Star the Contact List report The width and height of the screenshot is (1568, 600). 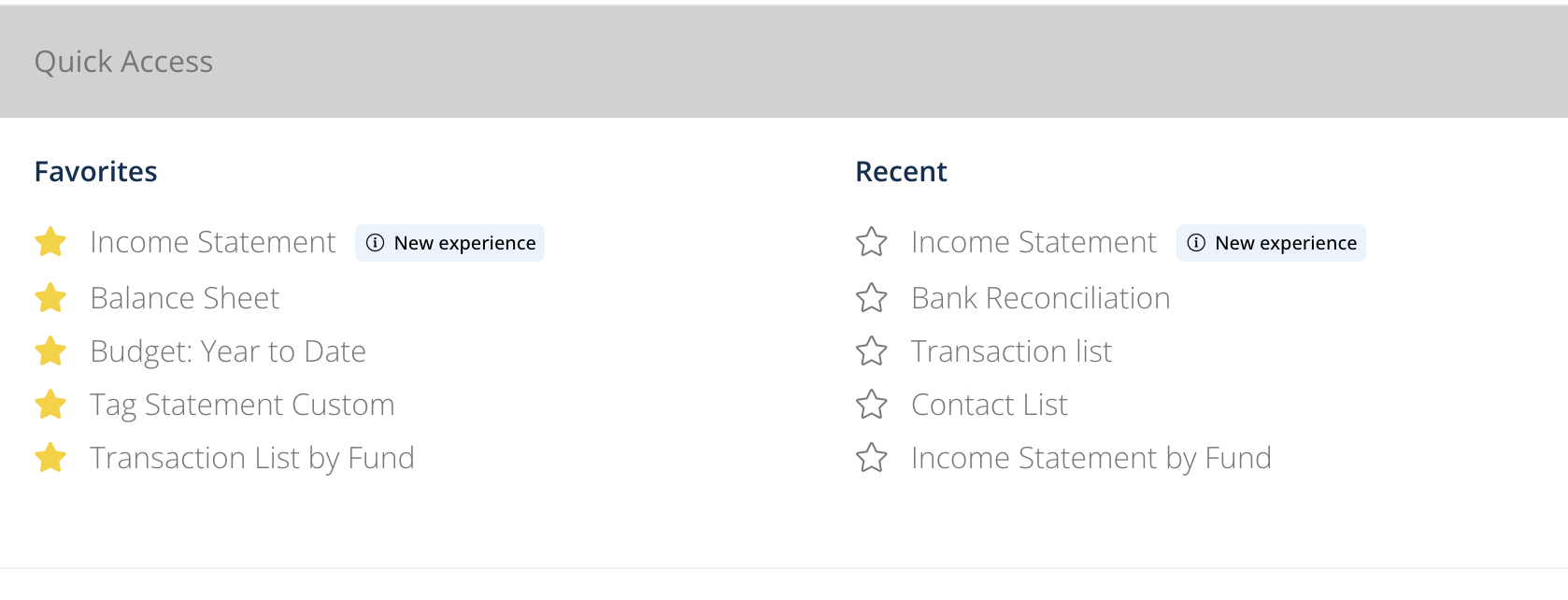pyautogui.click(x=872, y=405)
